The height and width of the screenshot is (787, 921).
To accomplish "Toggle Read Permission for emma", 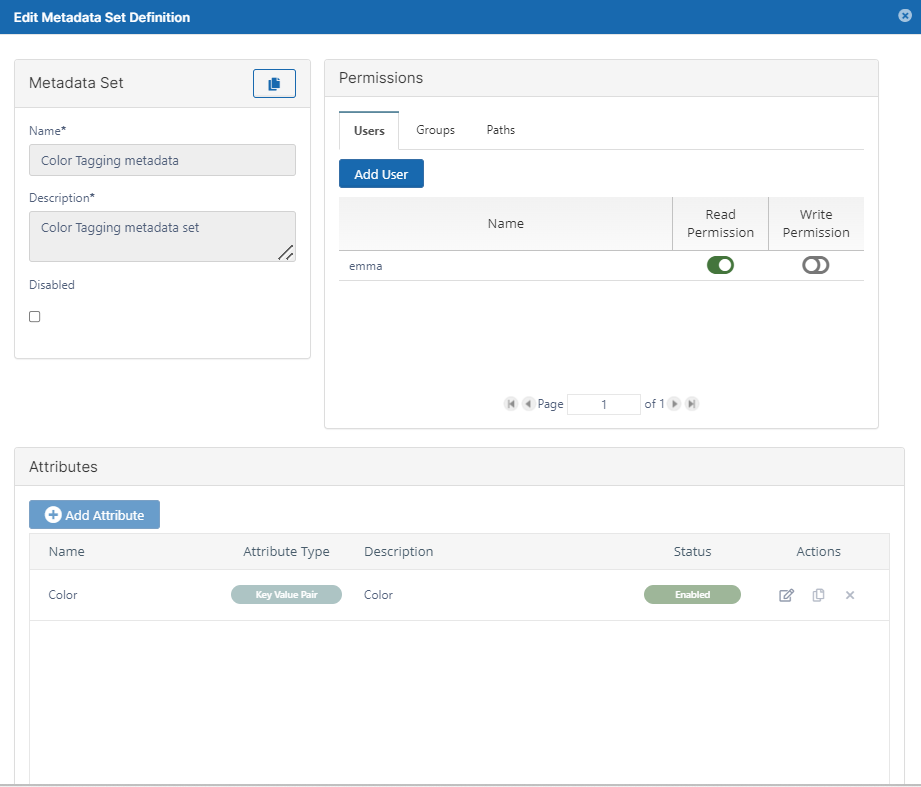I will point(720,265).
